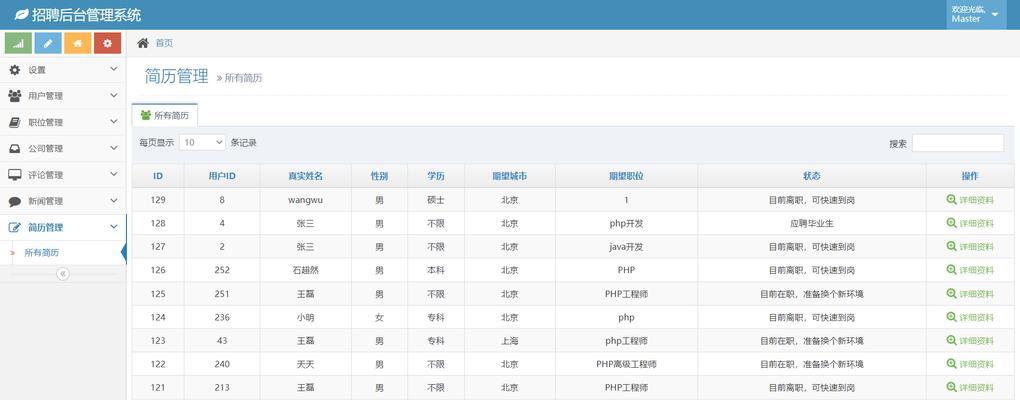Sort table by 学历 column header
The image size is (1020, 400).
(436, 176)
